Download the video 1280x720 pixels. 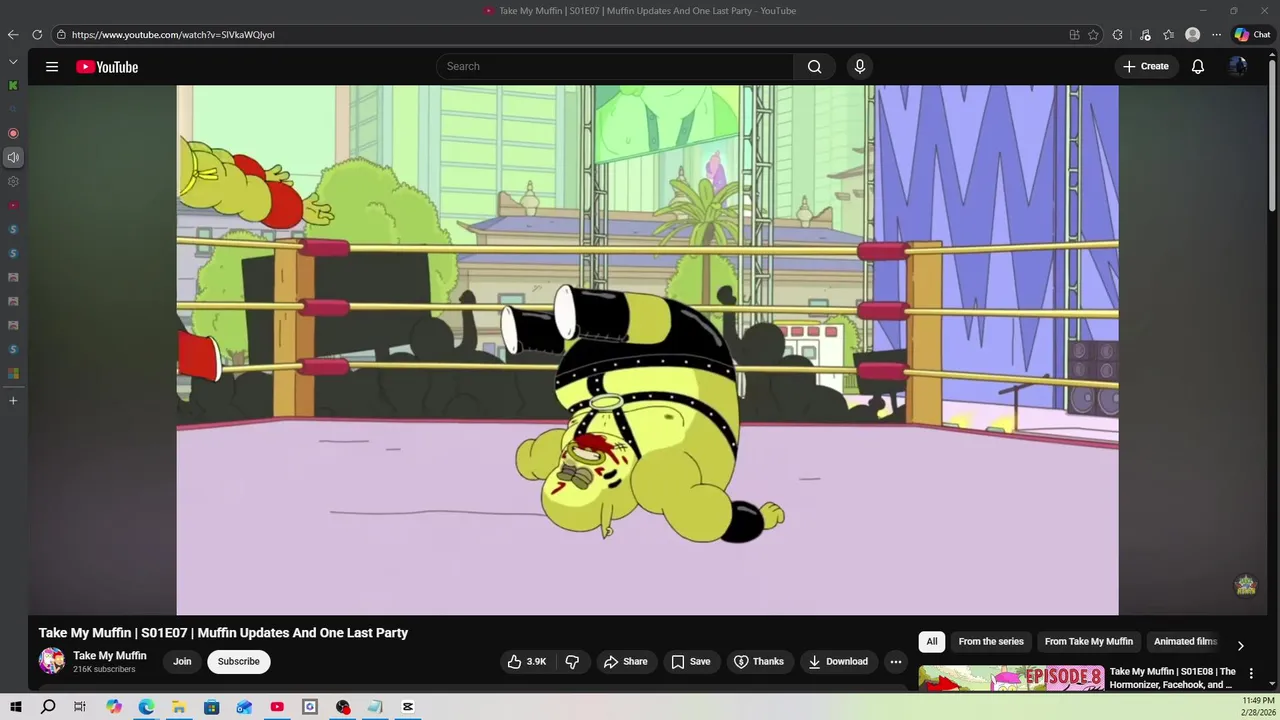[x=838, y=662]
